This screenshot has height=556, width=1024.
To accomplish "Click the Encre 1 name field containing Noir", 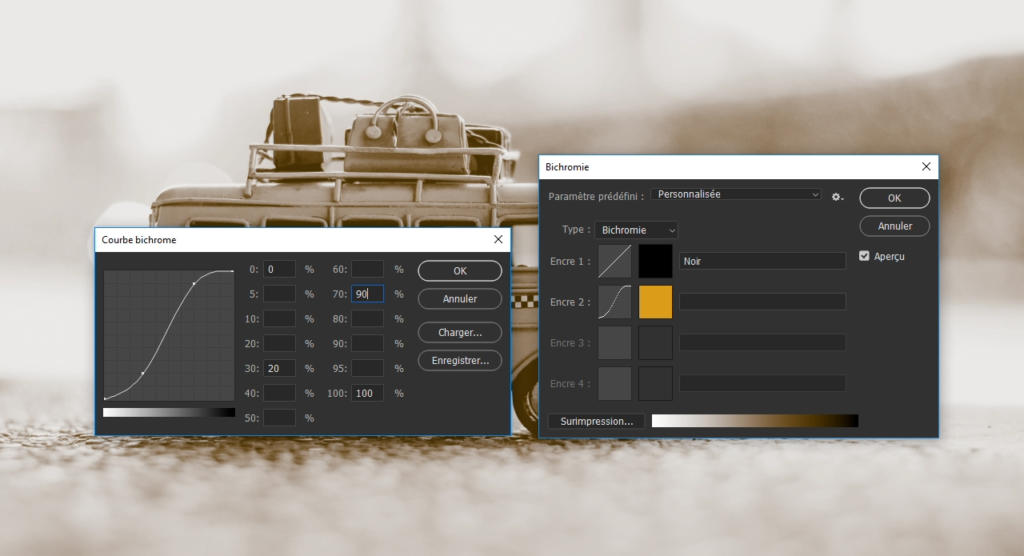I will coord(762,261).
